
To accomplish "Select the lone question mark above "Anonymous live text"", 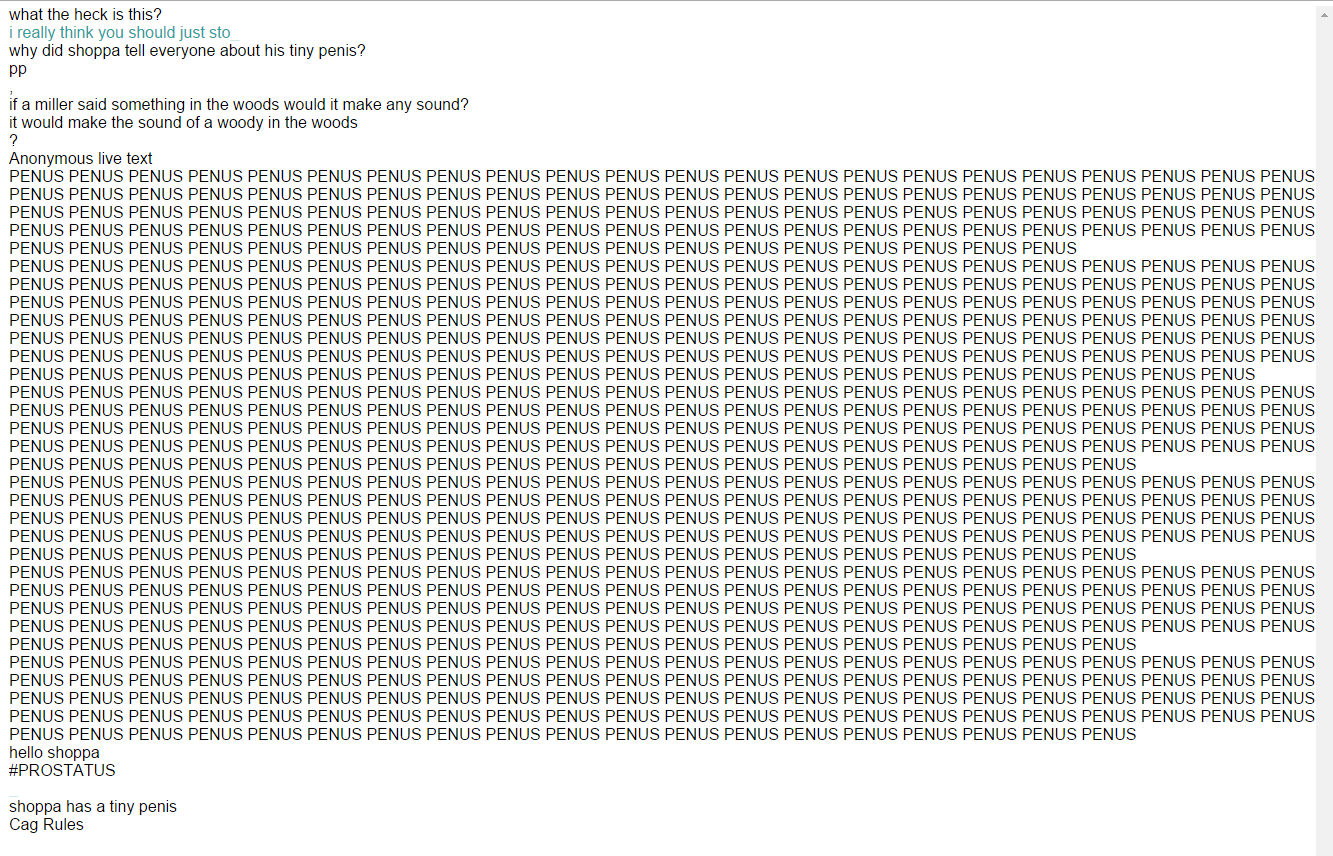I will coord(13,141).
